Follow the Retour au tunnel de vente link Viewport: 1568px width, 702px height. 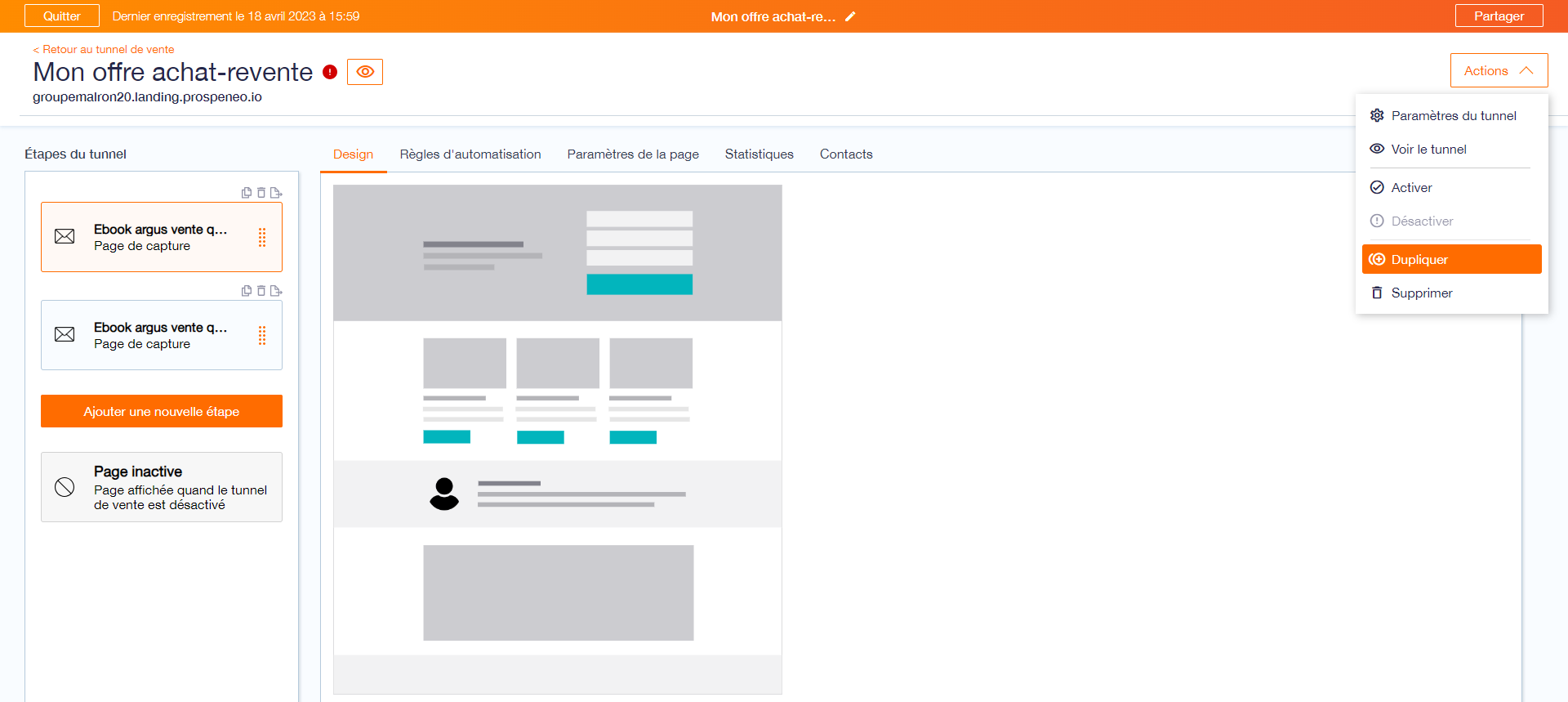point(104,49)
